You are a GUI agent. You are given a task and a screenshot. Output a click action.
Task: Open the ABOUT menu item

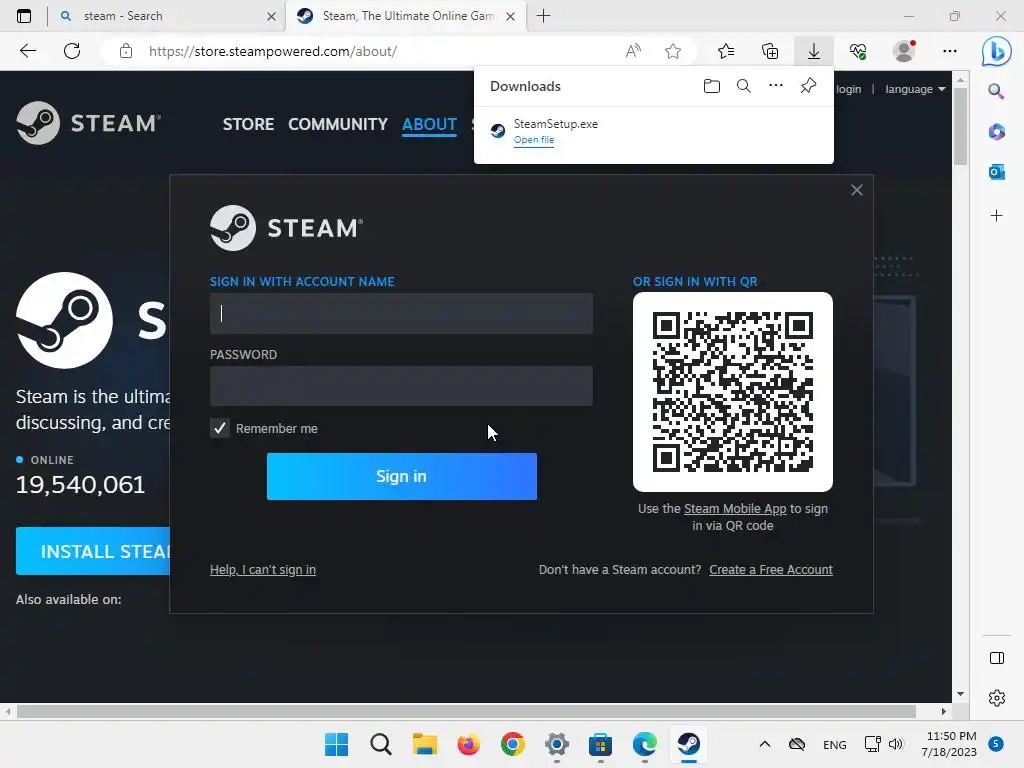click(x=429, y=124)
